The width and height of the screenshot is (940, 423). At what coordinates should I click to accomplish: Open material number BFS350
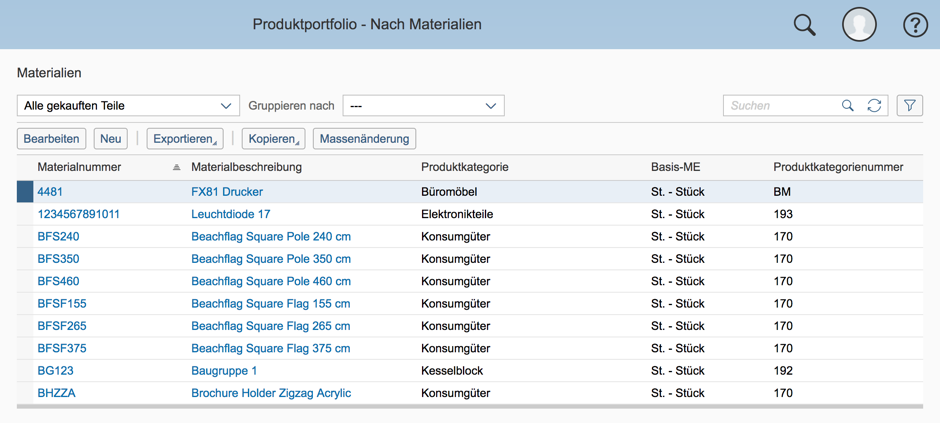tap(58, 259)
